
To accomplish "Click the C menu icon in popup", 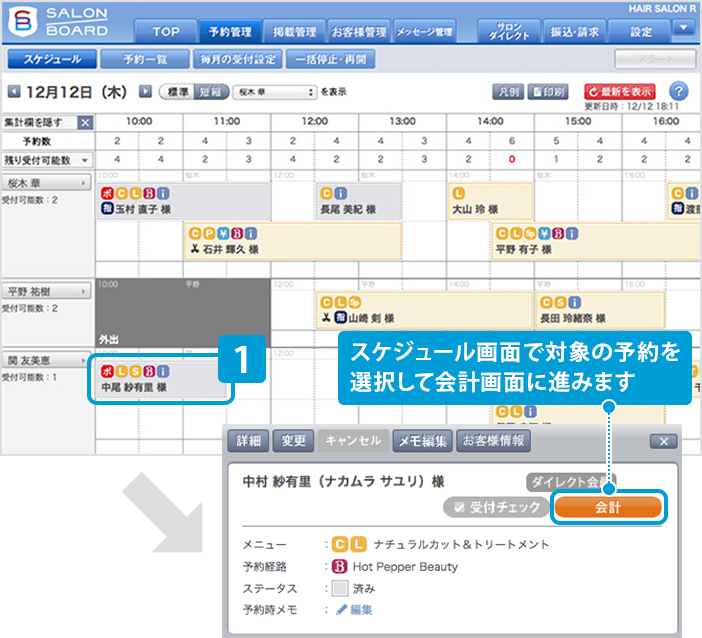I will click(x=339, y=544).
